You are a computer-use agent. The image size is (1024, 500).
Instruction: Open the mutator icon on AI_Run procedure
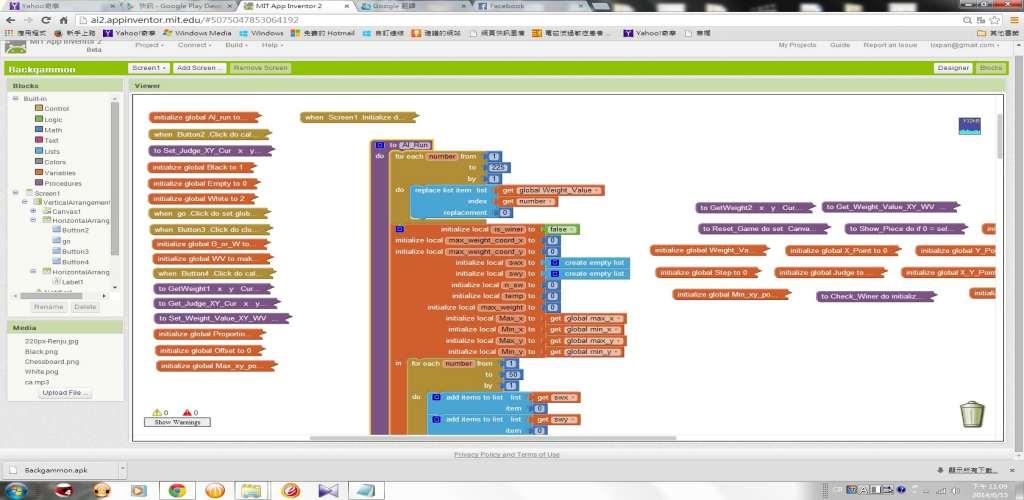coord(380,145)
